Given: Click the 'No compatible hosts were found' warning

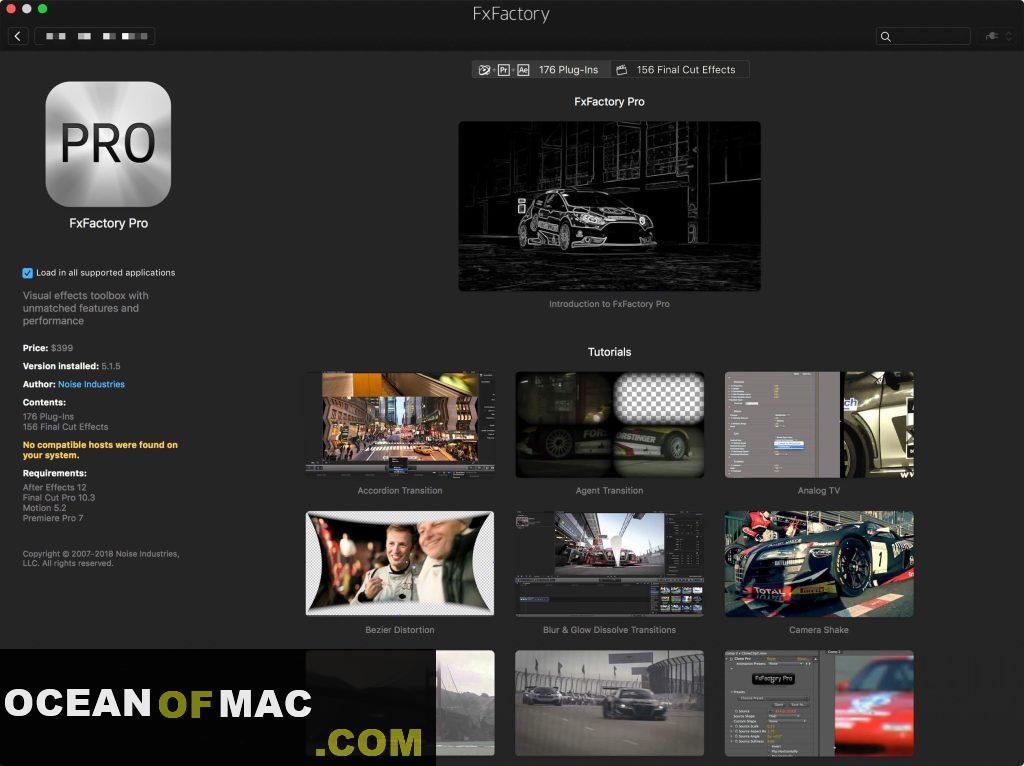Looking at the screenshot, I should [100, 451].
